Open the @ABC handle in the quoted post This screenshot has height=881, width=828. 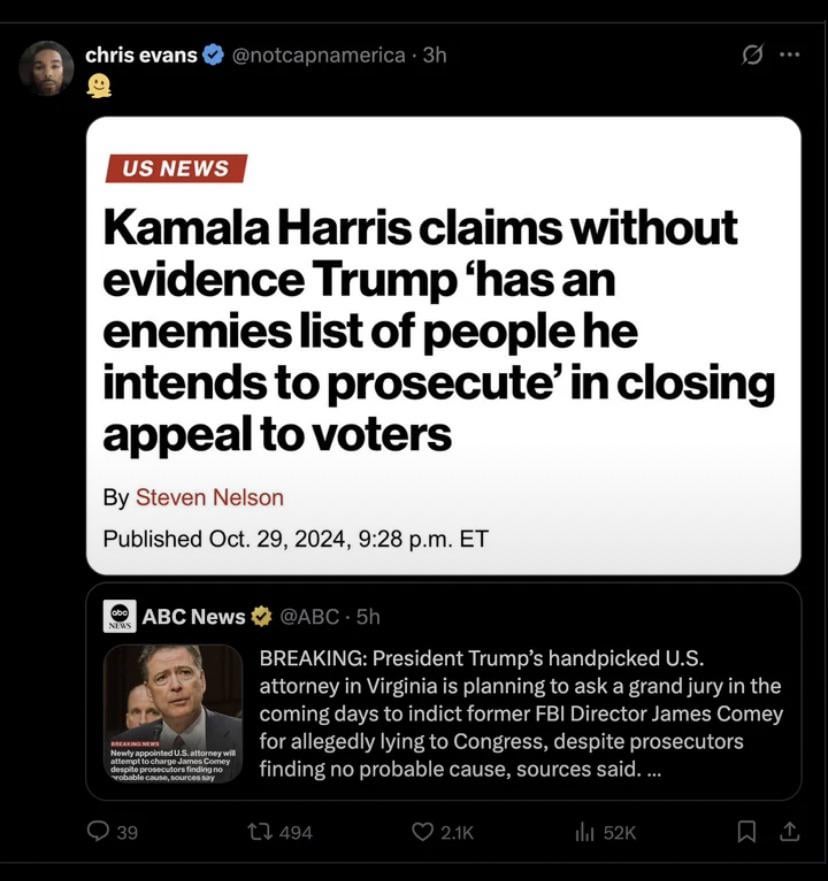(x=309, y=616)
